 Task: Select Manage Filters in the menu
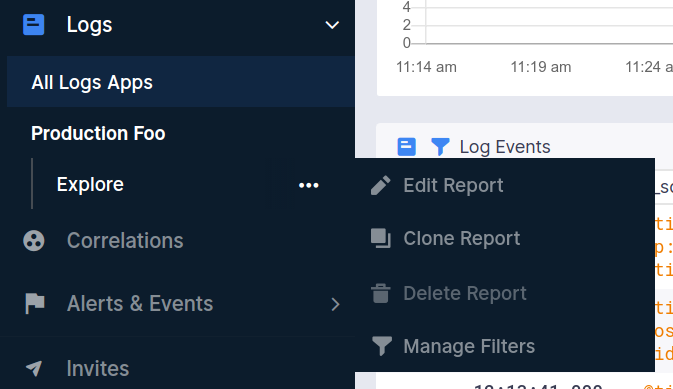[x=469, y=346]
